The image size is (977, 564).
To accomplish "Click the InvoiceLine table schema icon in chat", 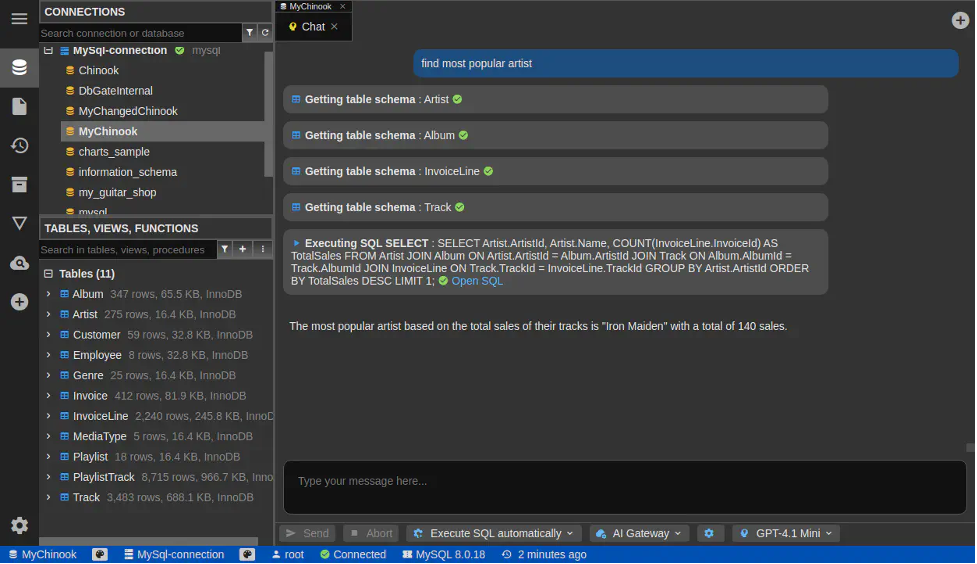I will coord(296,171).
